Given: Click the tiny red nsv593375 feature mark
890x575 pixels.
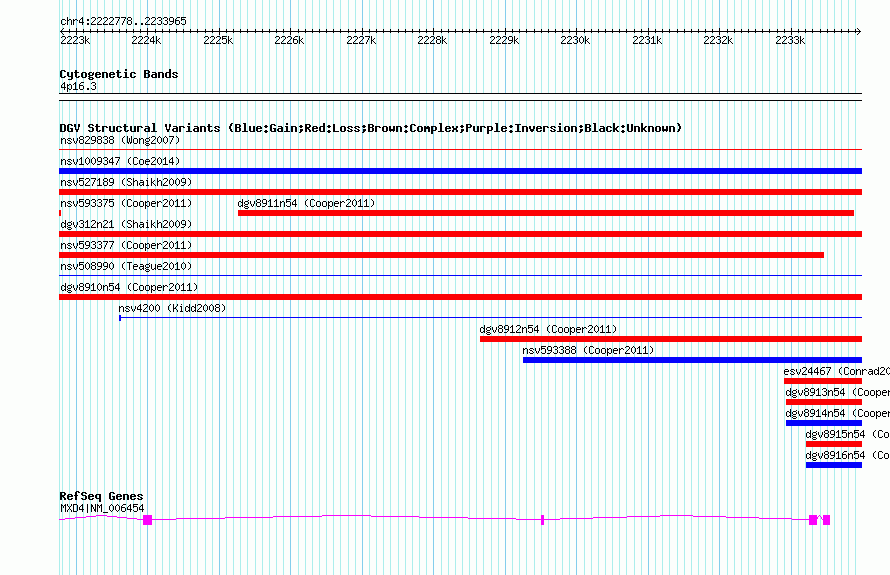Looking at the screenshot, I should pos(61,213).
